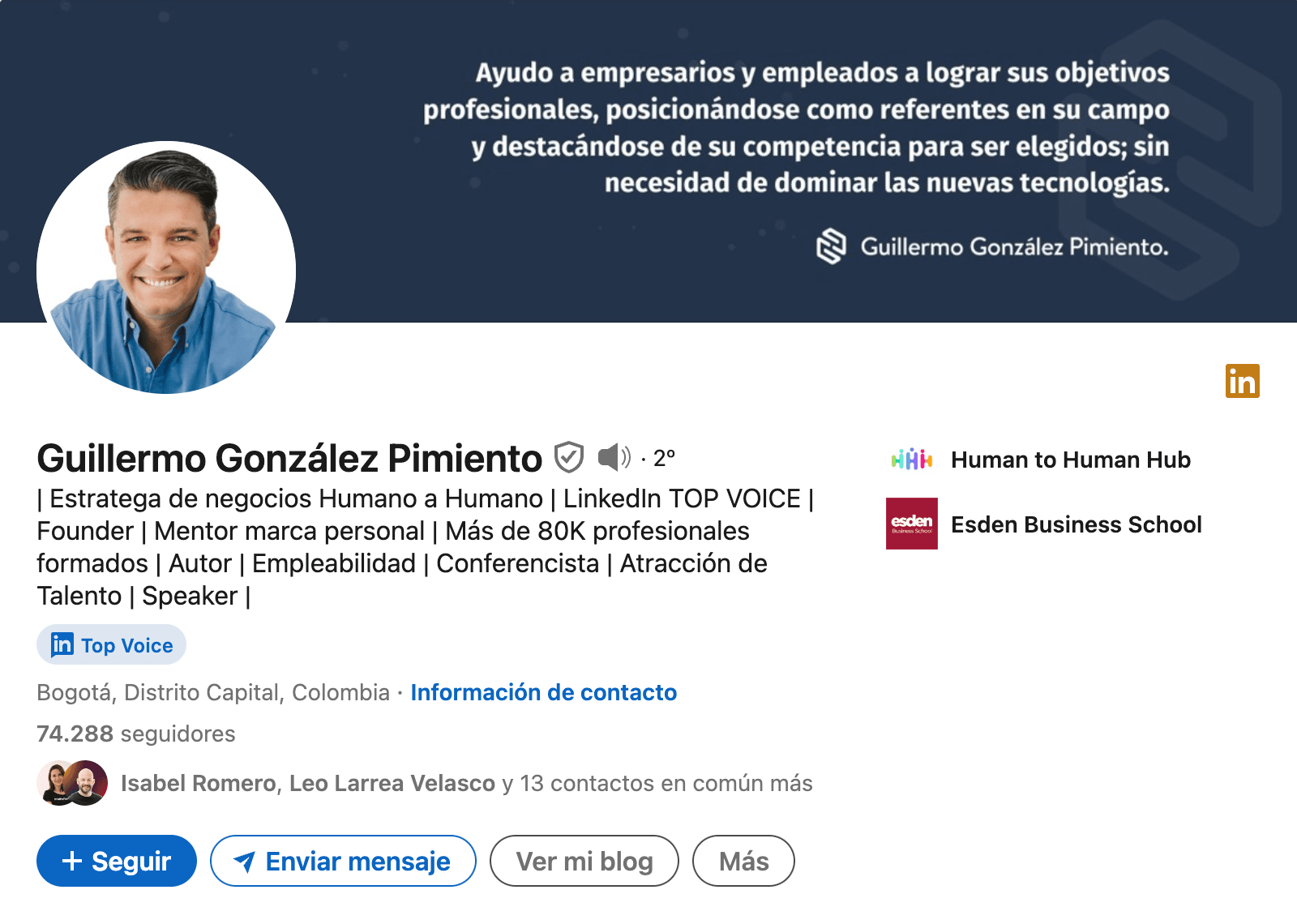Click the send icon on Enviar mensaje
The width and height of the screenshot is (1297, 924).
click(245, 862)
